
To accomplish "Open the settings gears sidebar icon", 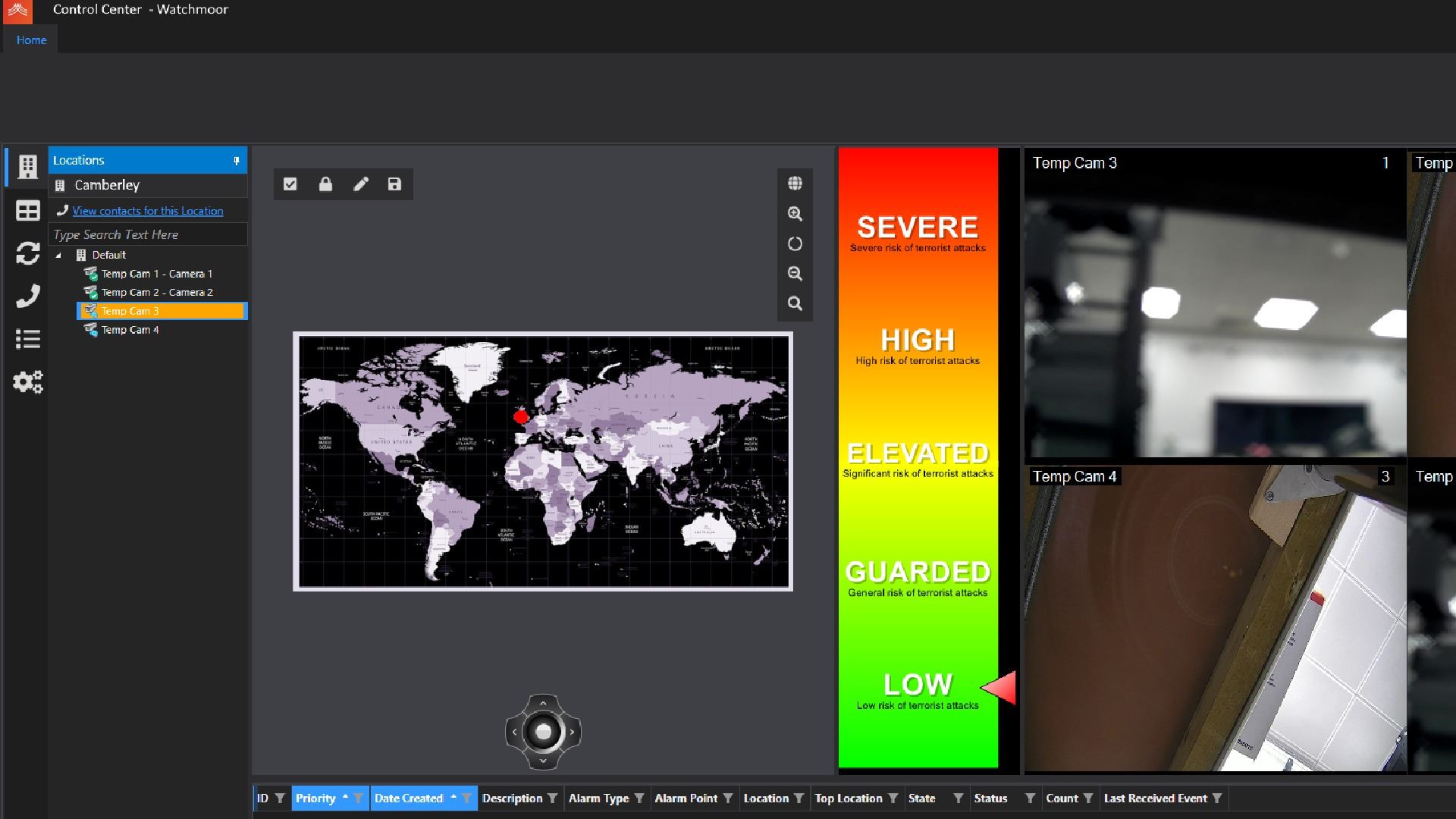I will click(27, 381).
